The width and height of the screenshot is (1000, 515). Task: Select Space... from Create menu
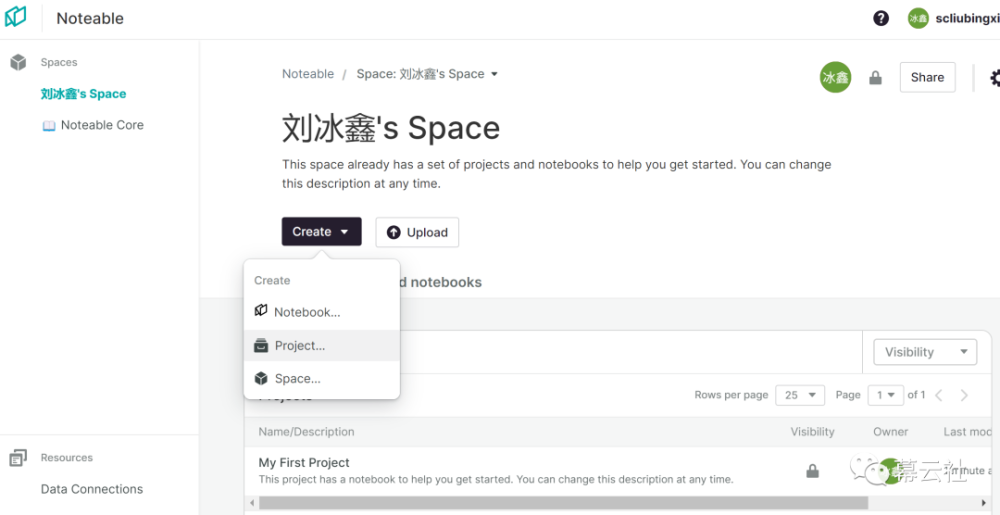tap(322, 379)
